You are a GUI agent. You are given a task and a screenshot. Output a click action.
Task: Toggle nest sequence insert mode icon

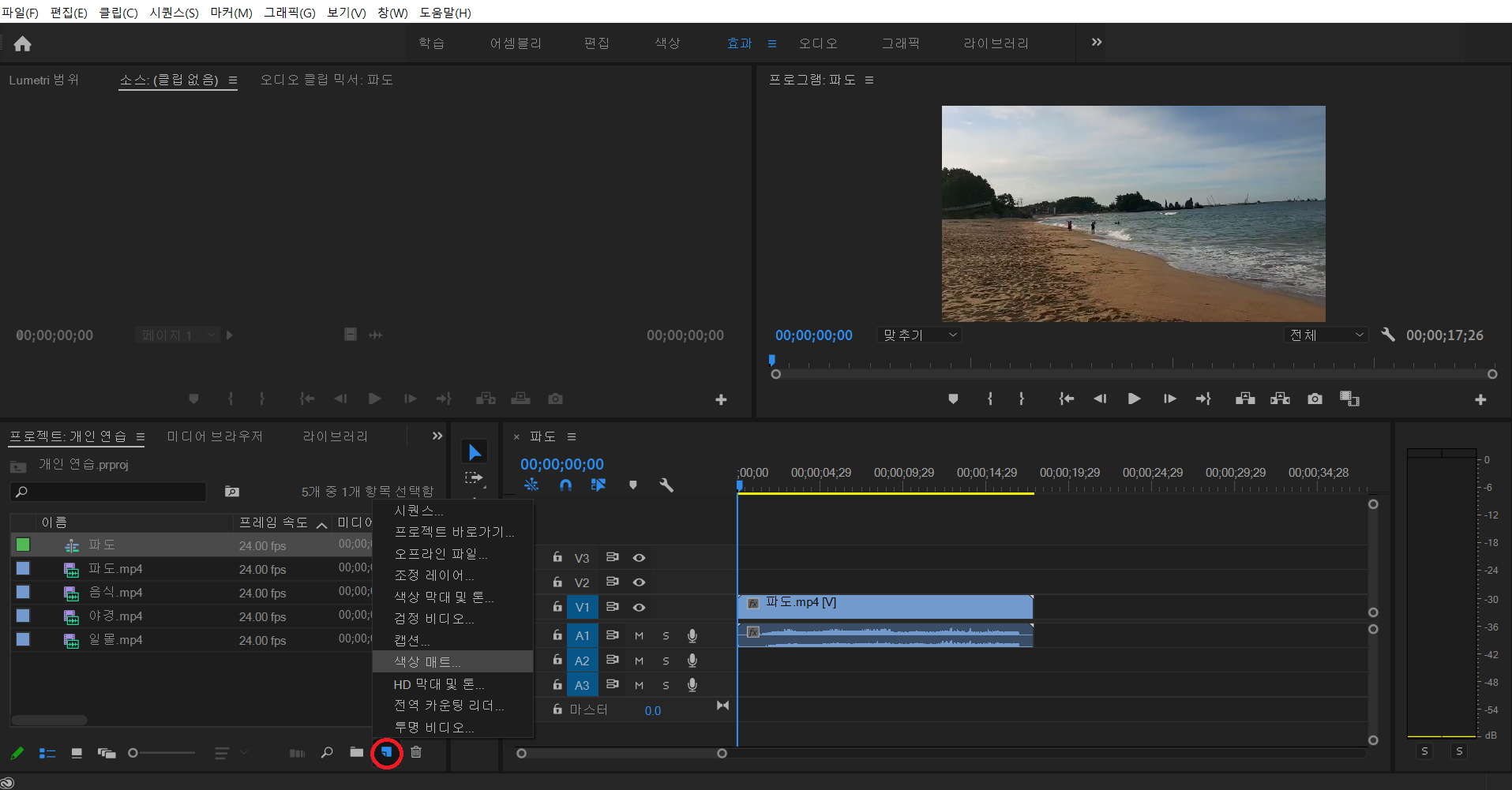coord(531,485)
